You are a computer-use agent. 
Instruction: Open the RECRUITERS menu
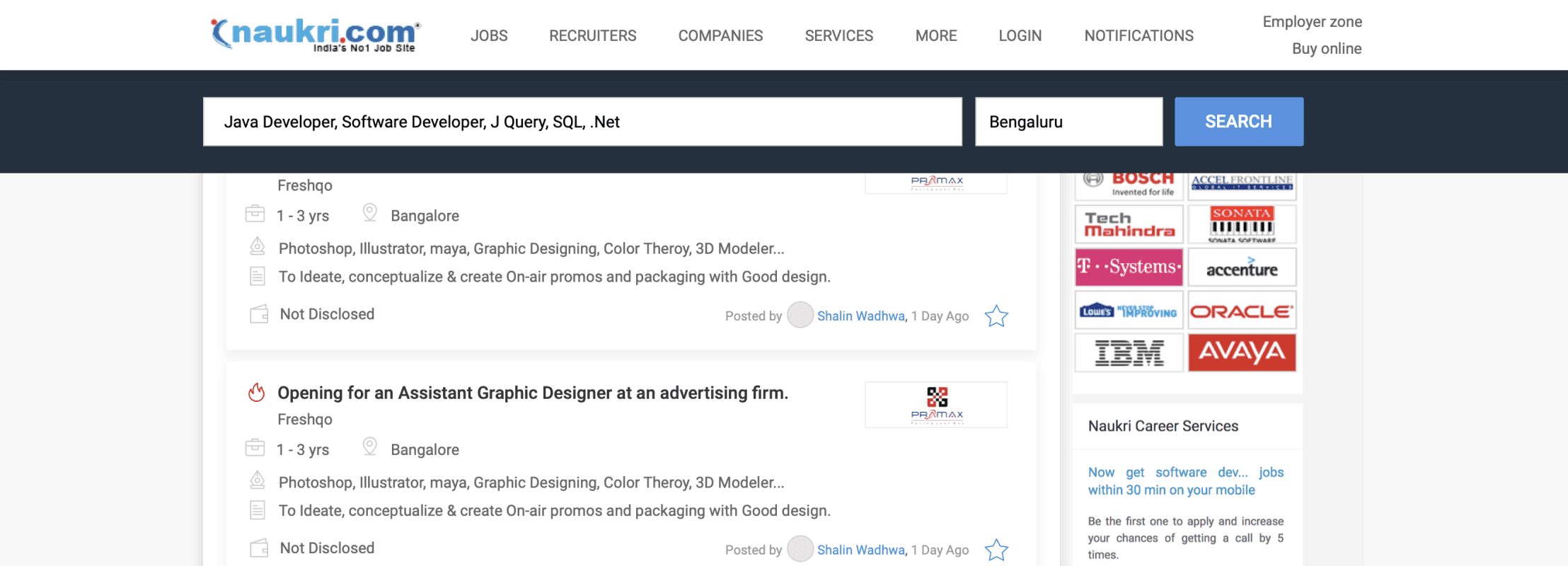tap(593, 35)
